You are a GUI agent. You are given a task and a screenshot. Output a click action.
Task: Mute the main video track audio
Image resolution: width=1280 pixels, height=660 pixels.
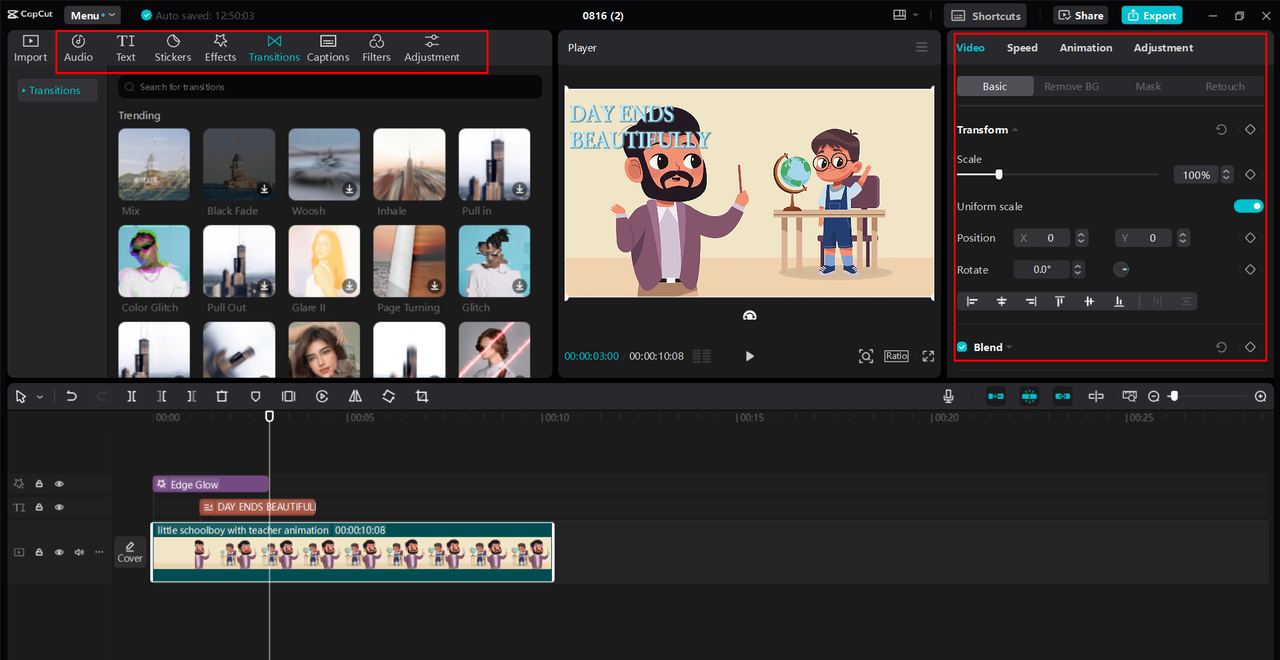pyautogui.click(x=79, y=552)
